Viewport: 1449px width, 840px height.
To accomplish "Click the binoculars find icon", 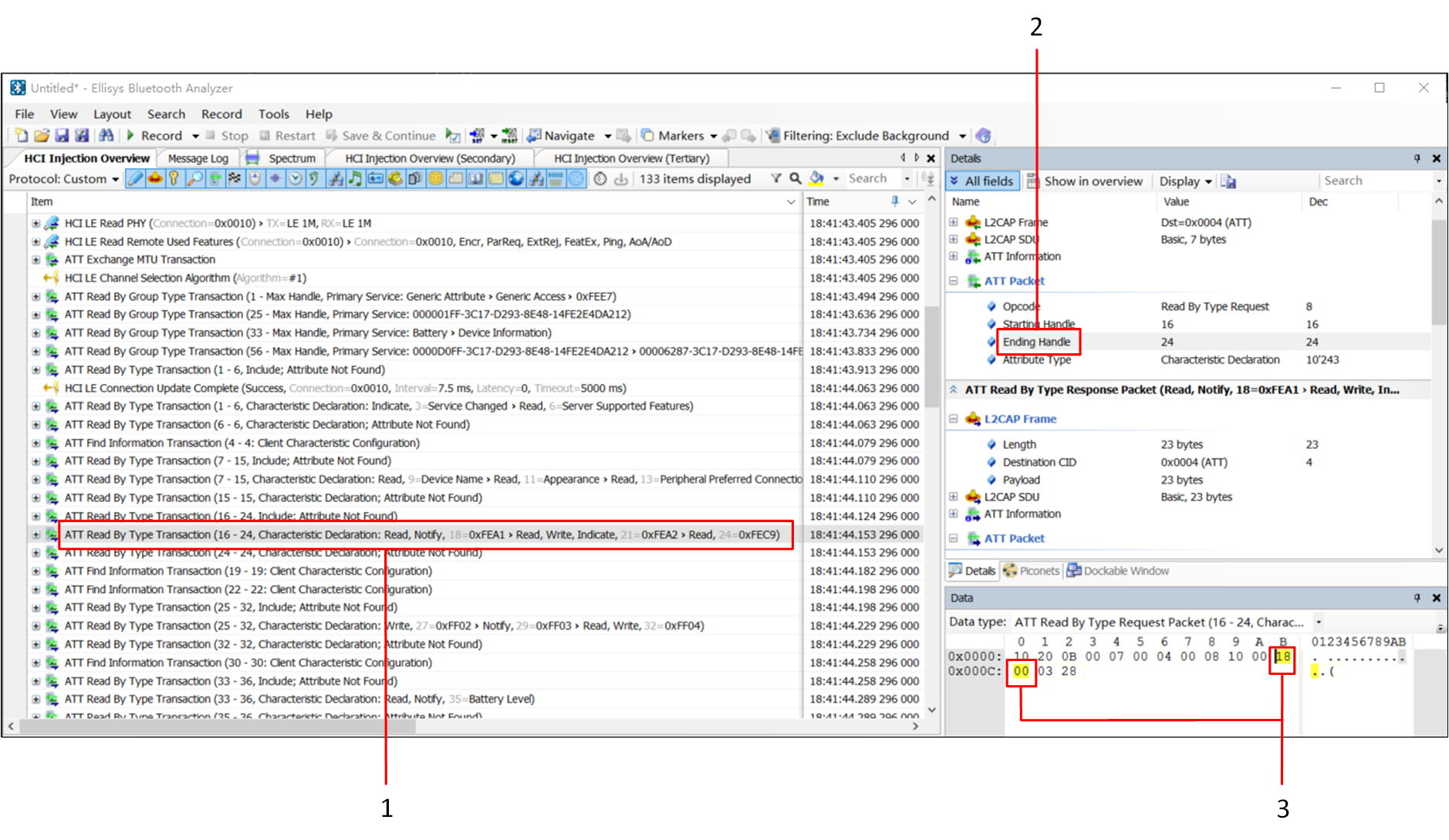I will point(106,136).
